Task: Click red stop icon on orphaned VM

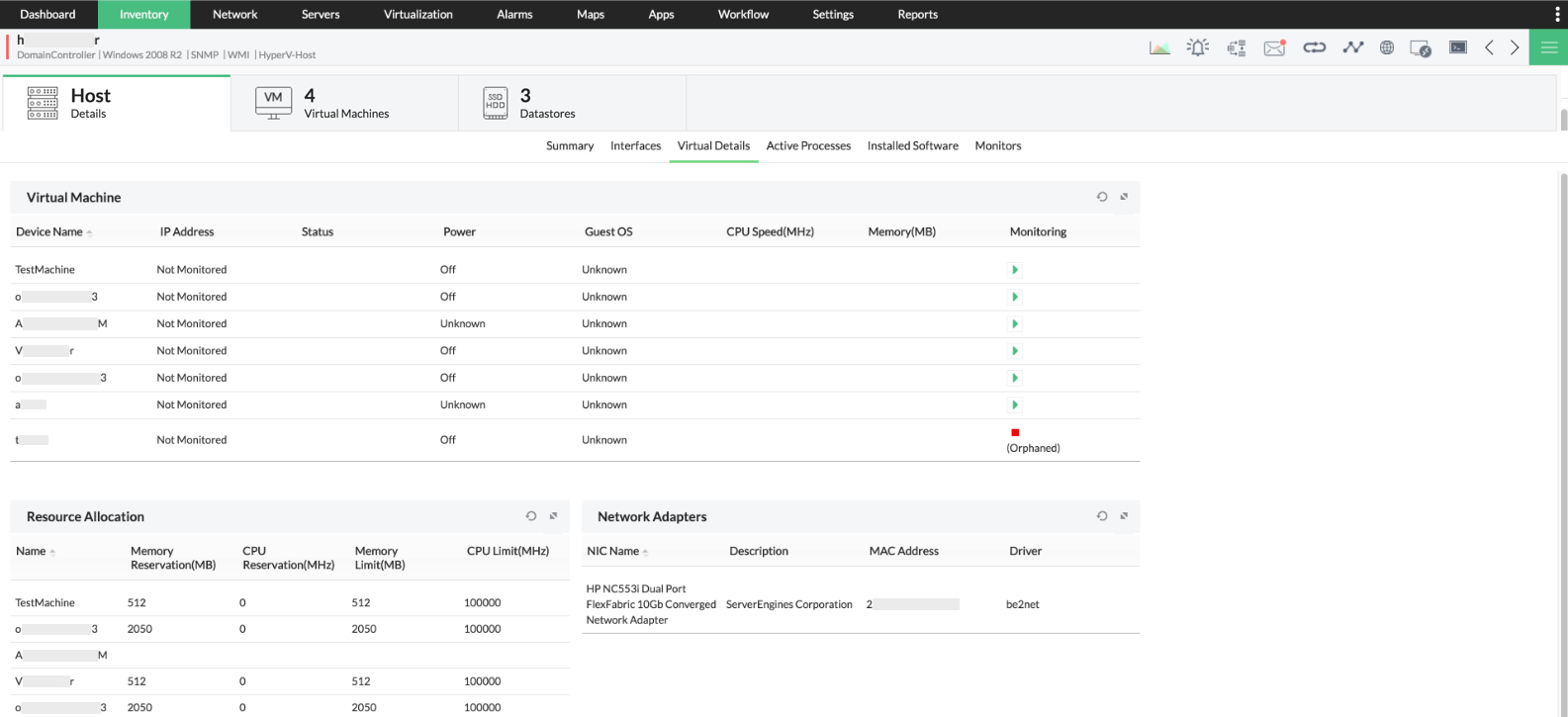Action: 1015,432
